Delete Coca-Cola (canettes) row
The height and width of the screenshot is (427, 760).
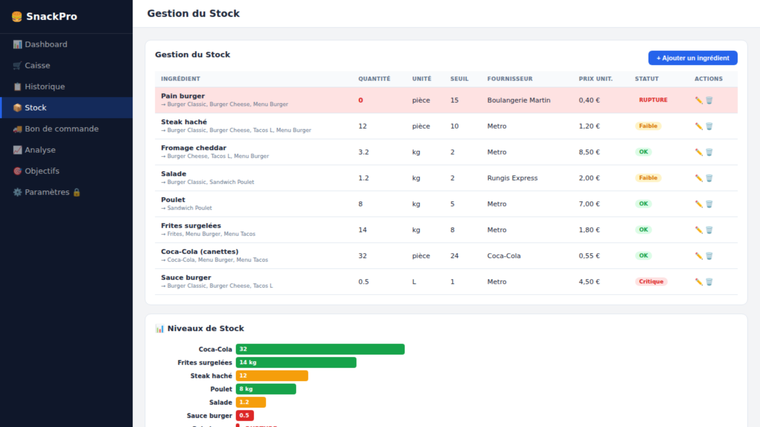click(709, 256)
